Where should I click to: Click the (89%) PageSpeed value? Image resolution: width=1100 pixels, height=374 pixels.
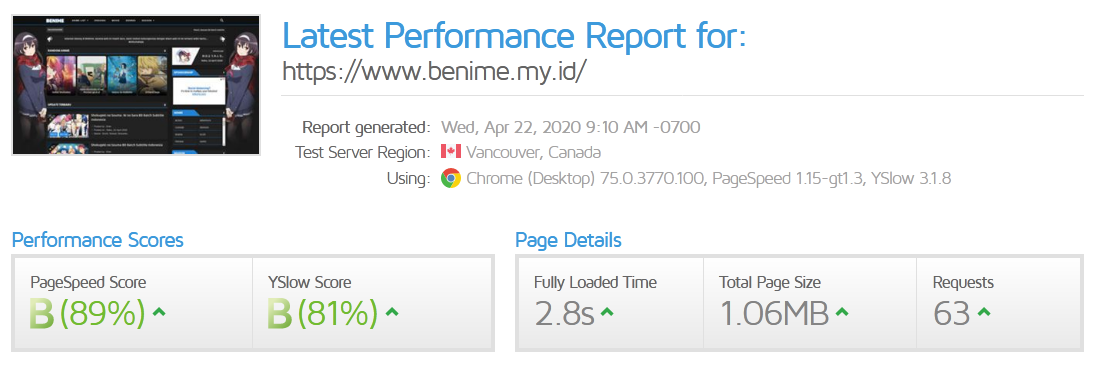coord(102,314)
